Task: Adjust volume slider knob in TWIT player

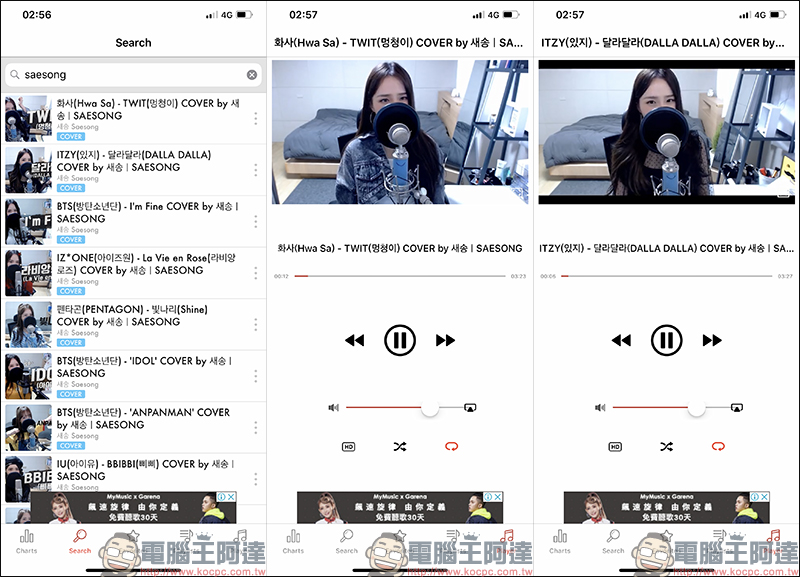Action: [x=430, y=408]
